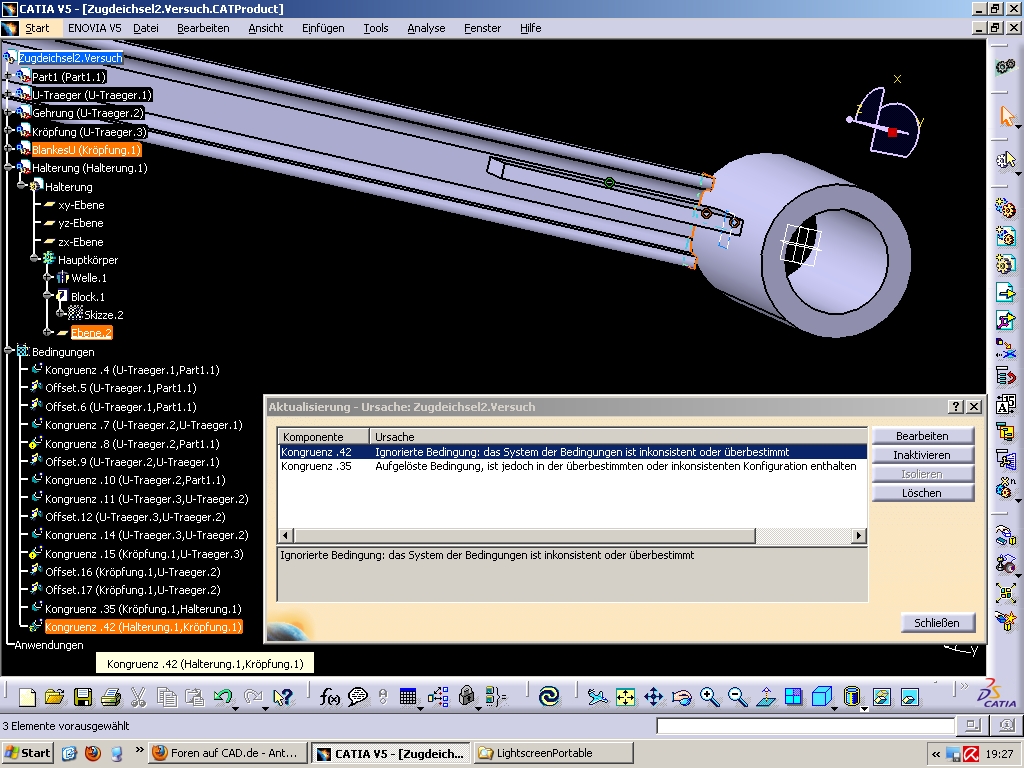Open the Design Table icon
Image resolution: width=1024 pixels, height=768 pixels.
(408, 697)
